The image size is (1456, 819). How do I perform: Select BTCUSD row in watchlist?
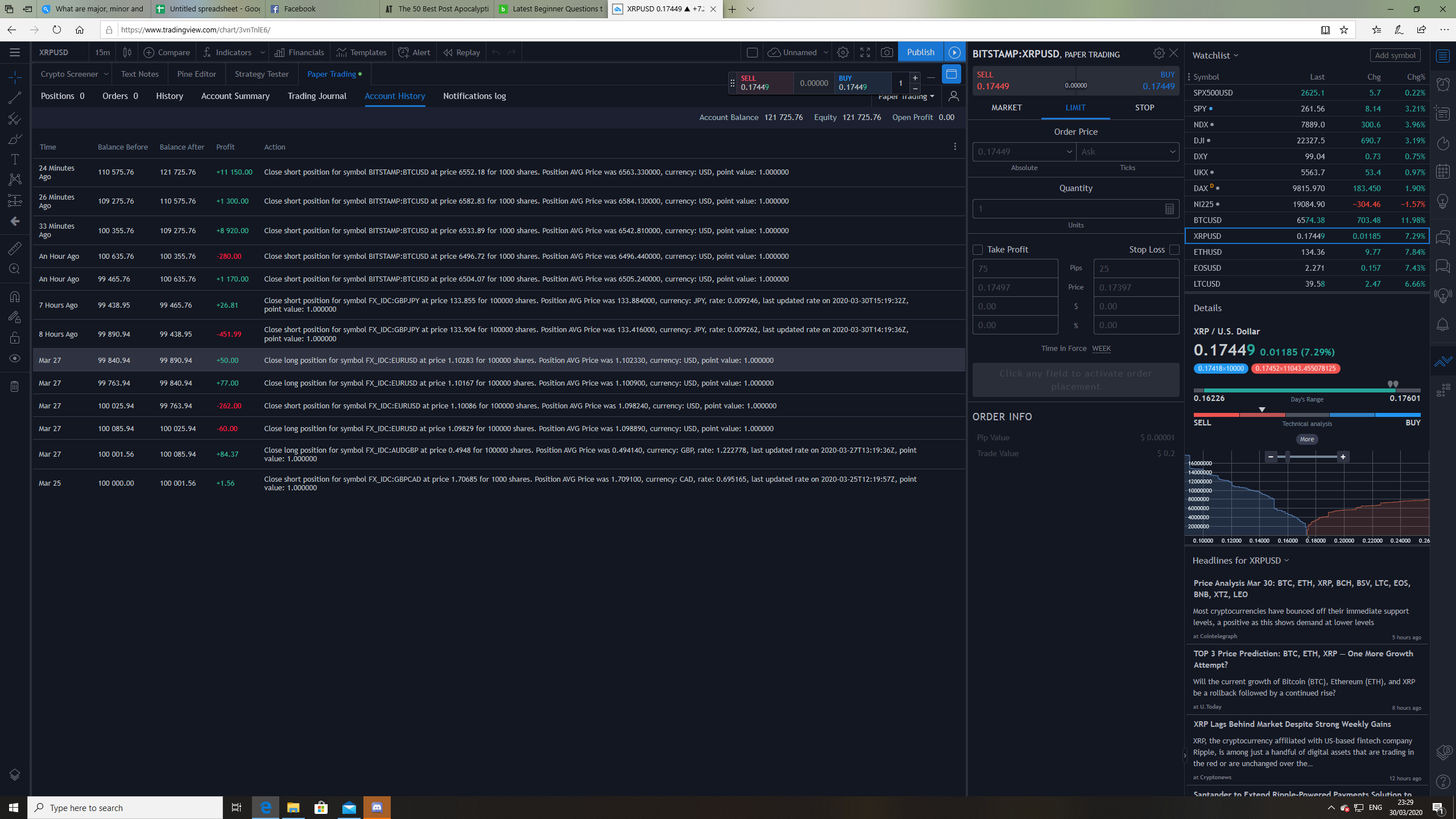click(1307, 220)
